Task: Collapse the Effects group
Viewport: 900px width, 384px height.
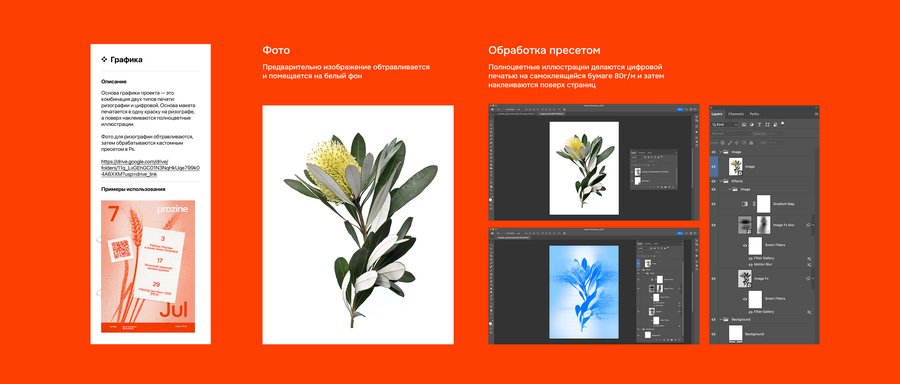Action: click(720, 181)
